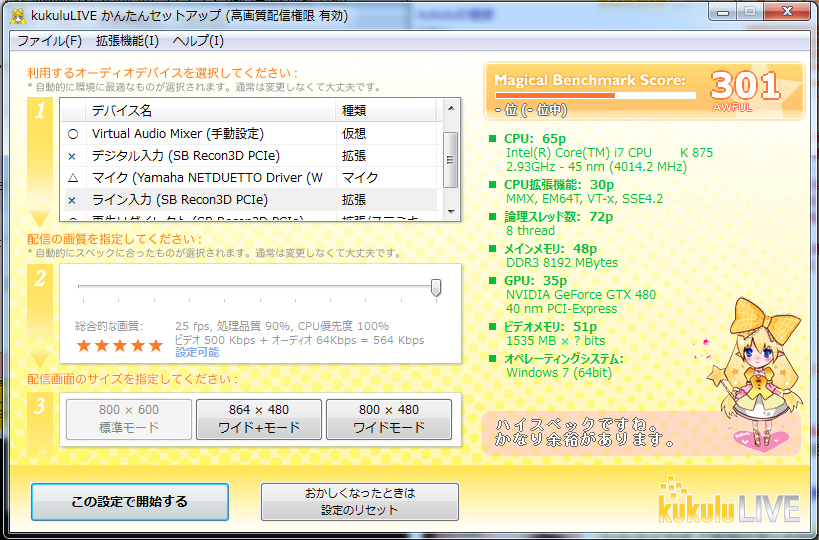Select the 800 × 600 標準モード option
The width and height of the screenshot is (819, 540).
click(128, 418)
